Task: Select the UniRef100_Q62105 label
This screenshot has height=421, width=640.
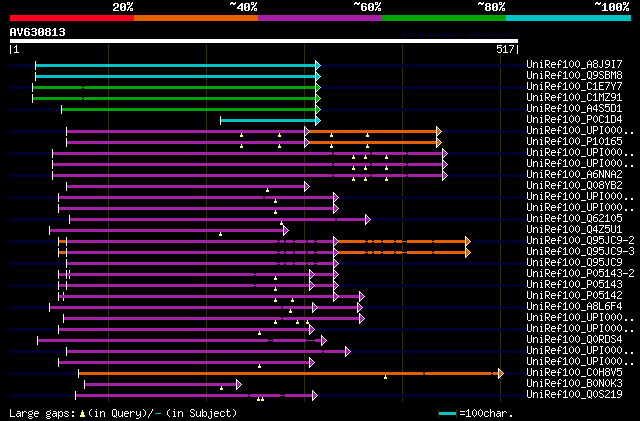Action: [574, 218]
